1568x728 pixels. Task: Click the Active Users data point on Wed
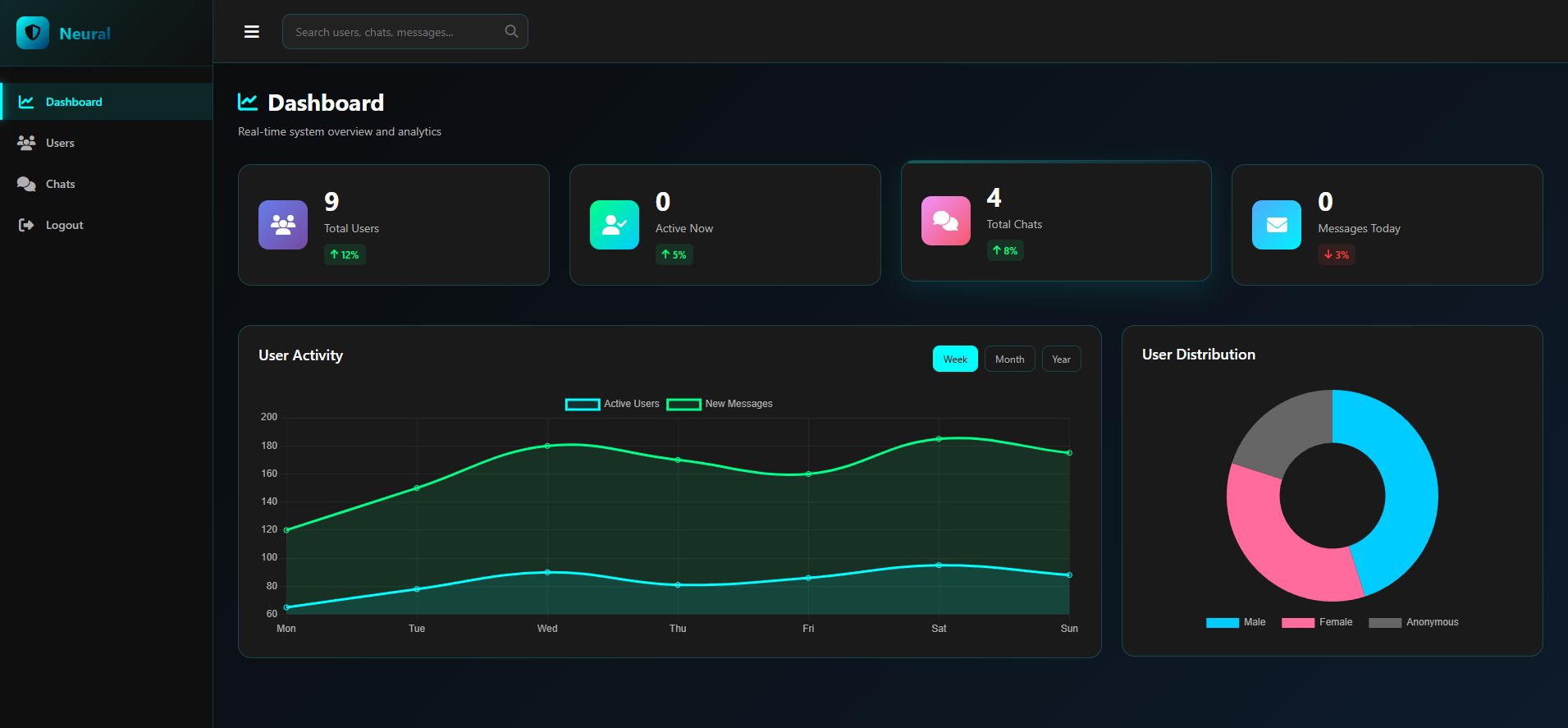point(547,572)
